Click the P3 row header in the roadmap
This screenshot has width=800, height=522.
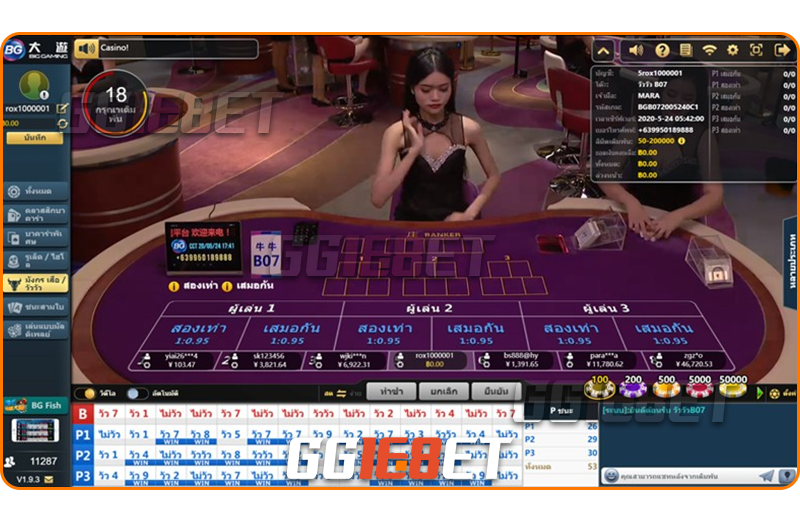pos(83,477)
